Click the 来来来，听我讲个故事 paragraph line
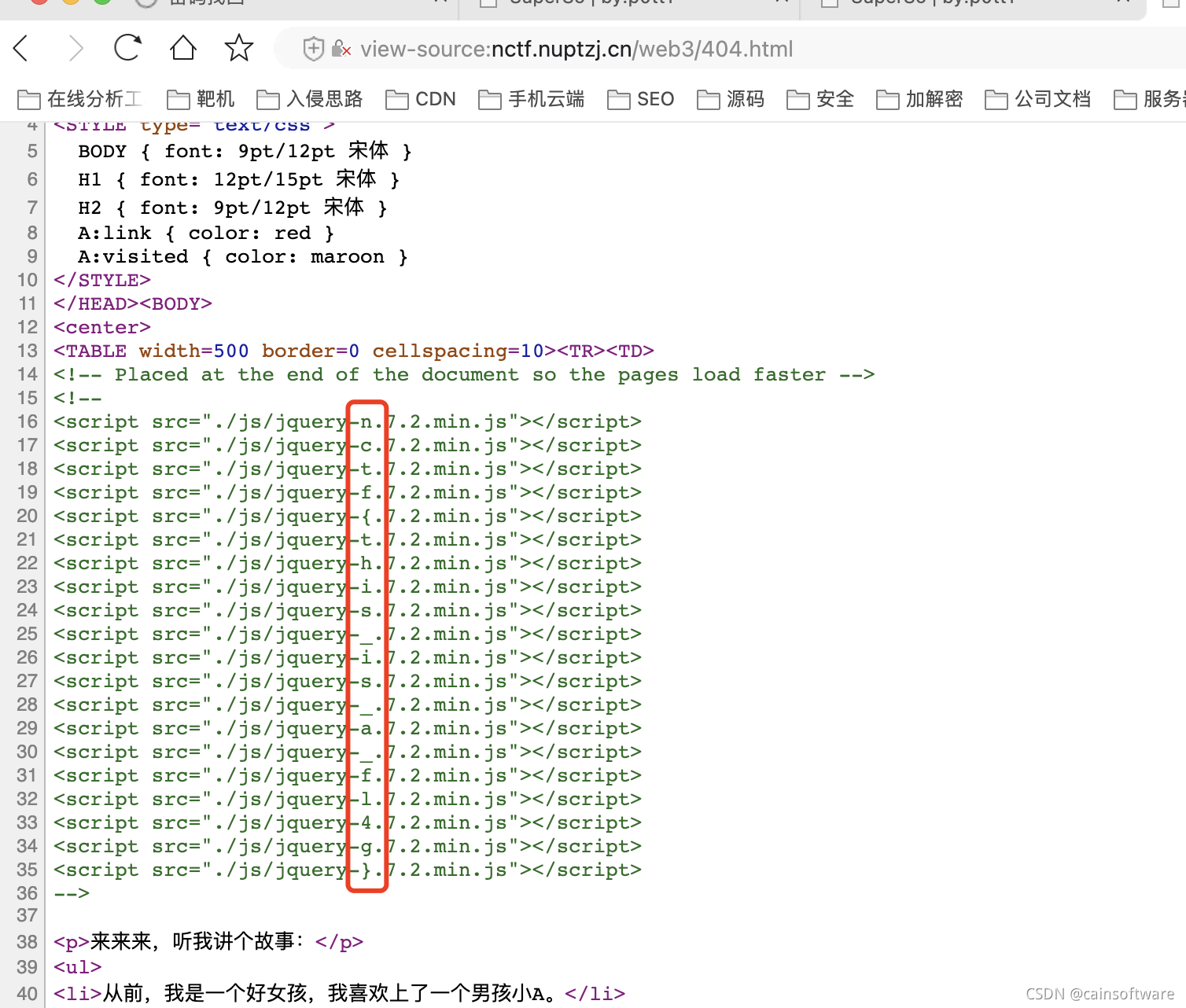The height and width of the screenshot is (1008, 1186). 208,942
